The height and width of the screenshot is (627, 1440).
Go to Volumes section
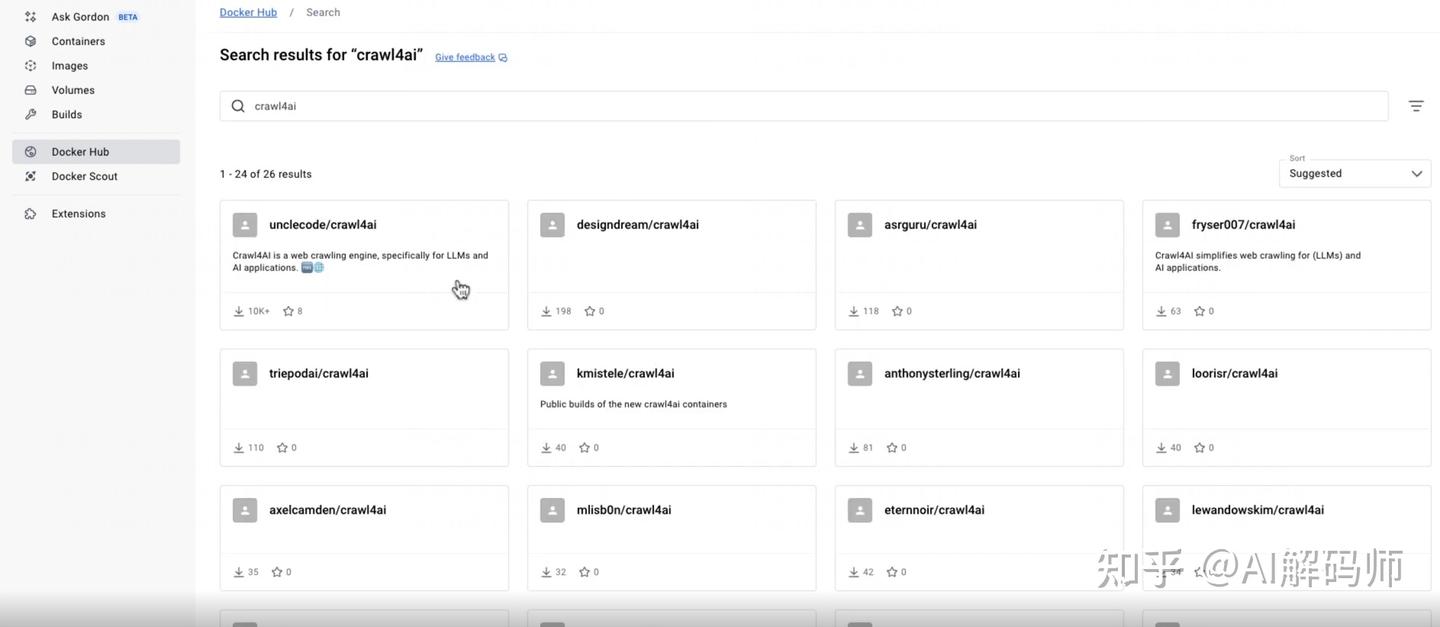coord(96,90)
